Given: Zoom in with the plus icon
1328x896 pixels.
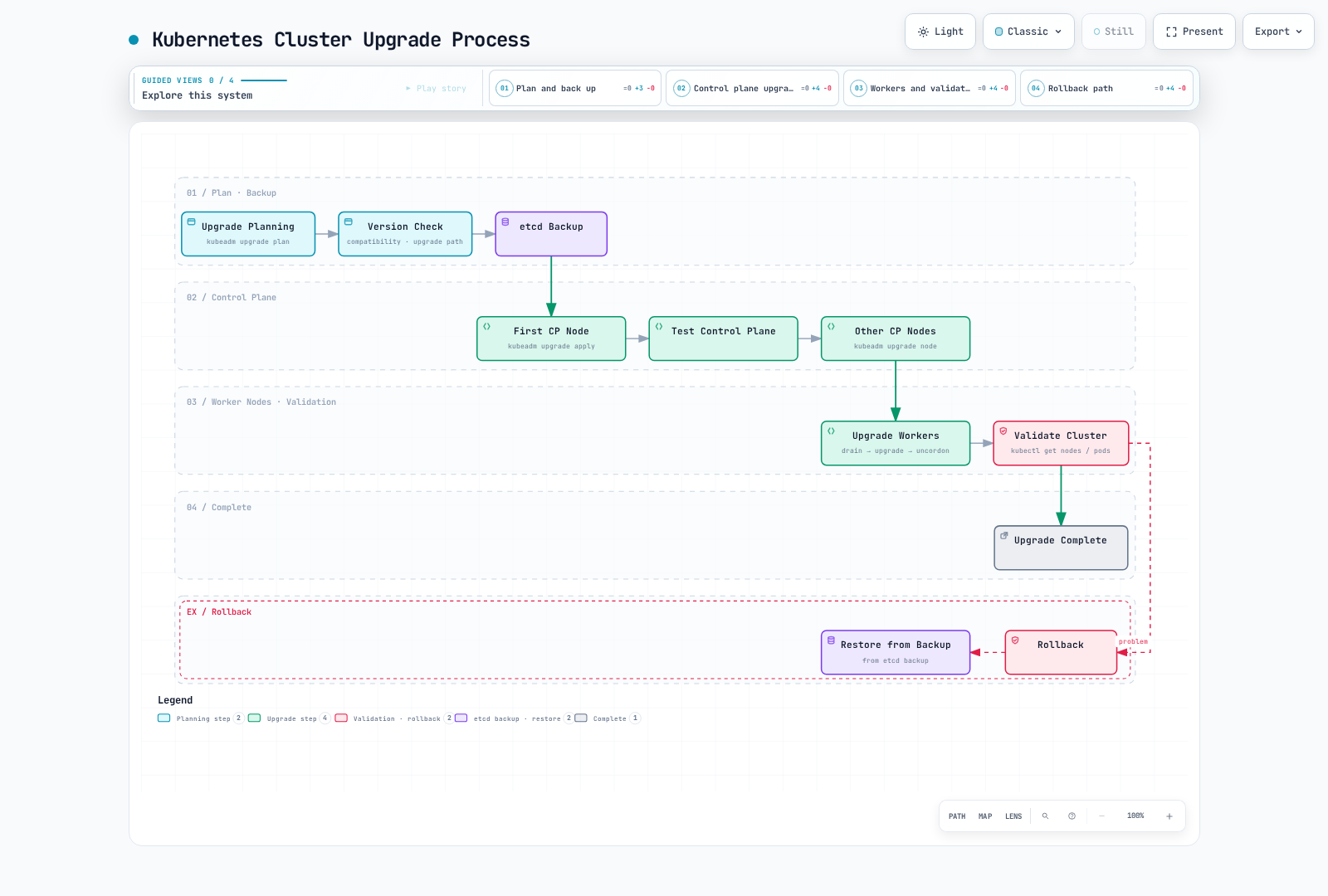Looking at the screenshot, I should 1169,816.
